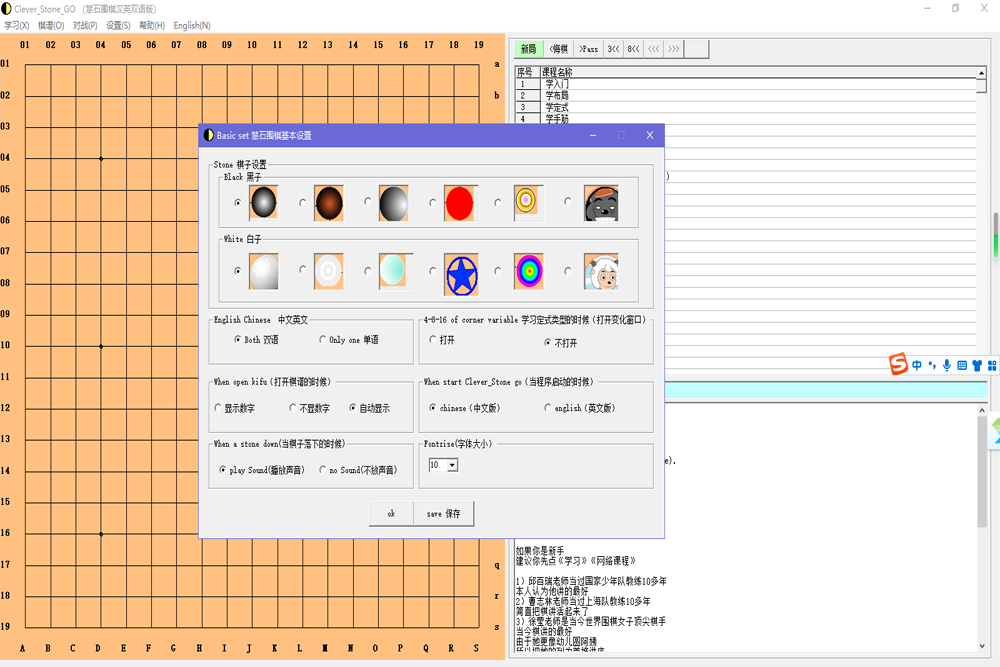Select the brown black stone style
The image size is (1000, 667).
pyautogui.click(x=328, y=203)
